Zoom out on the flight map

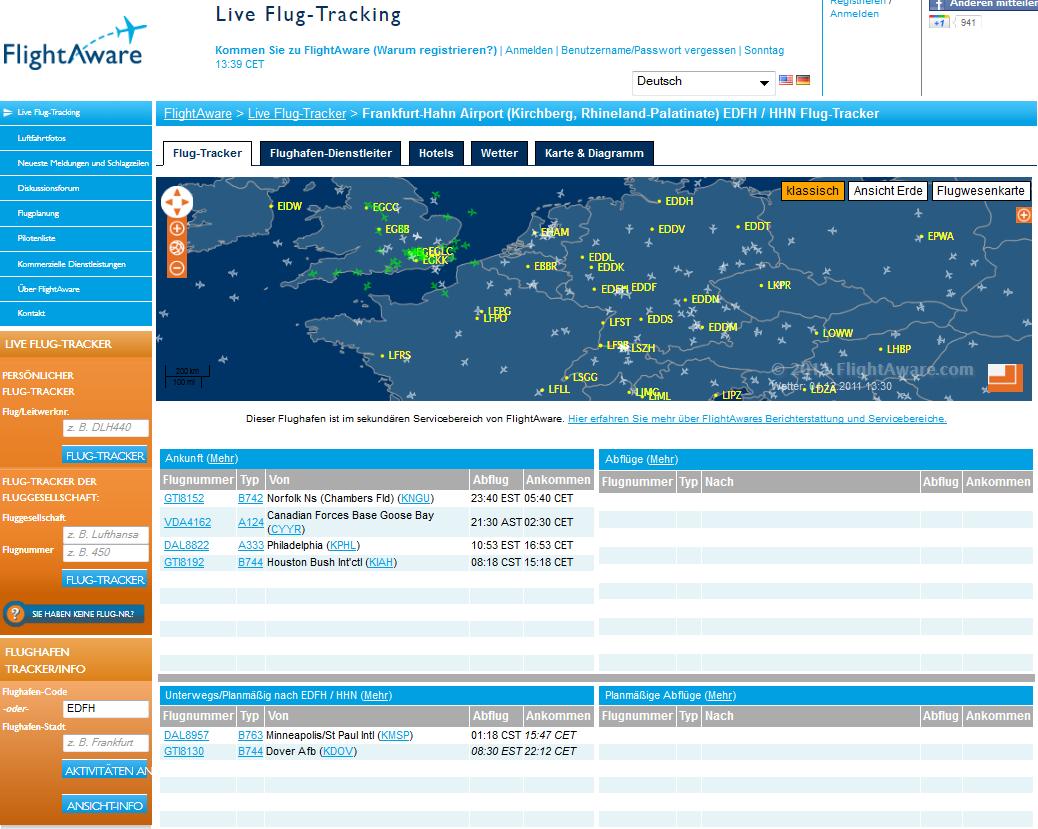[x=177, y=268]
